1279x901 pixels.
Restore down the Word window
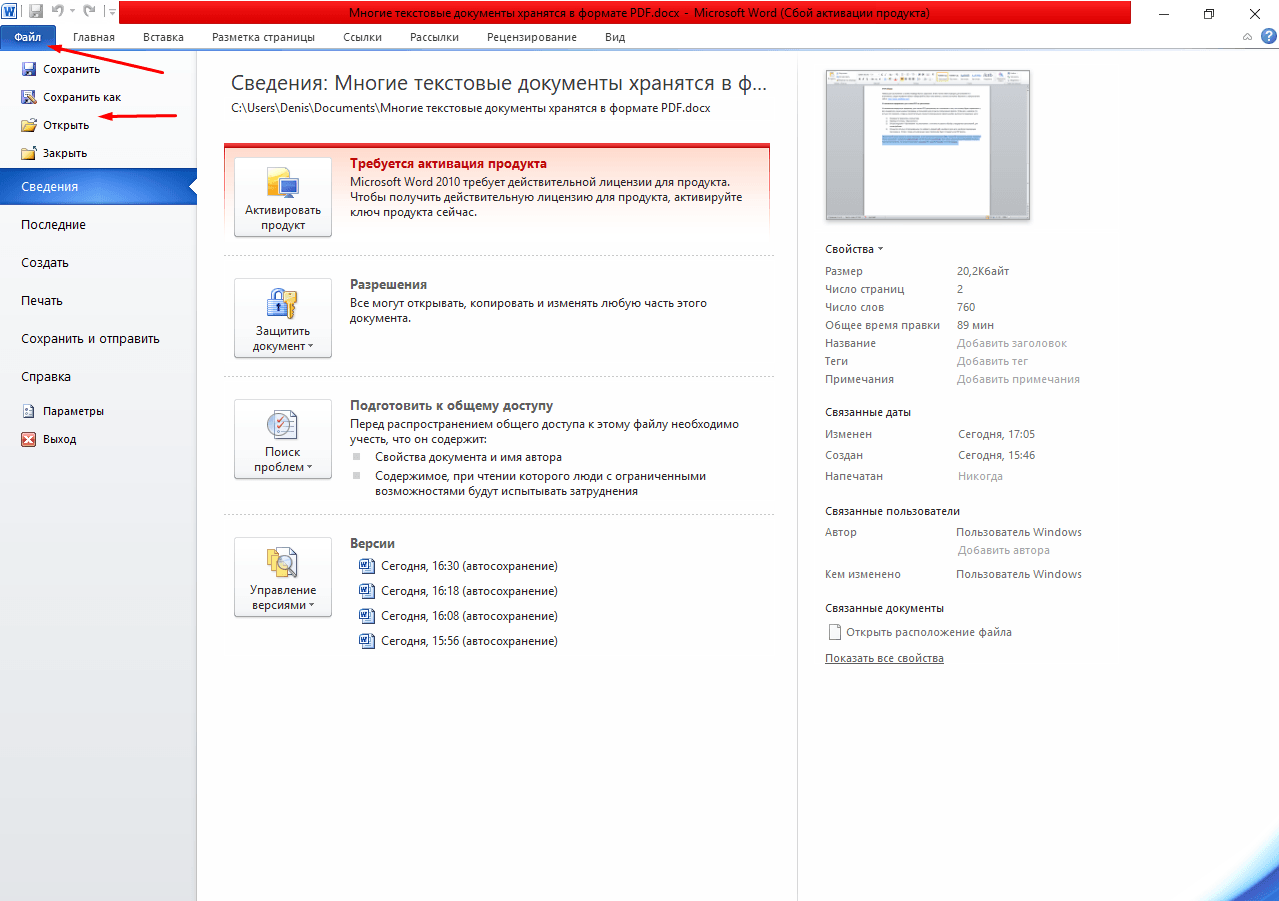pos(1209,13)
